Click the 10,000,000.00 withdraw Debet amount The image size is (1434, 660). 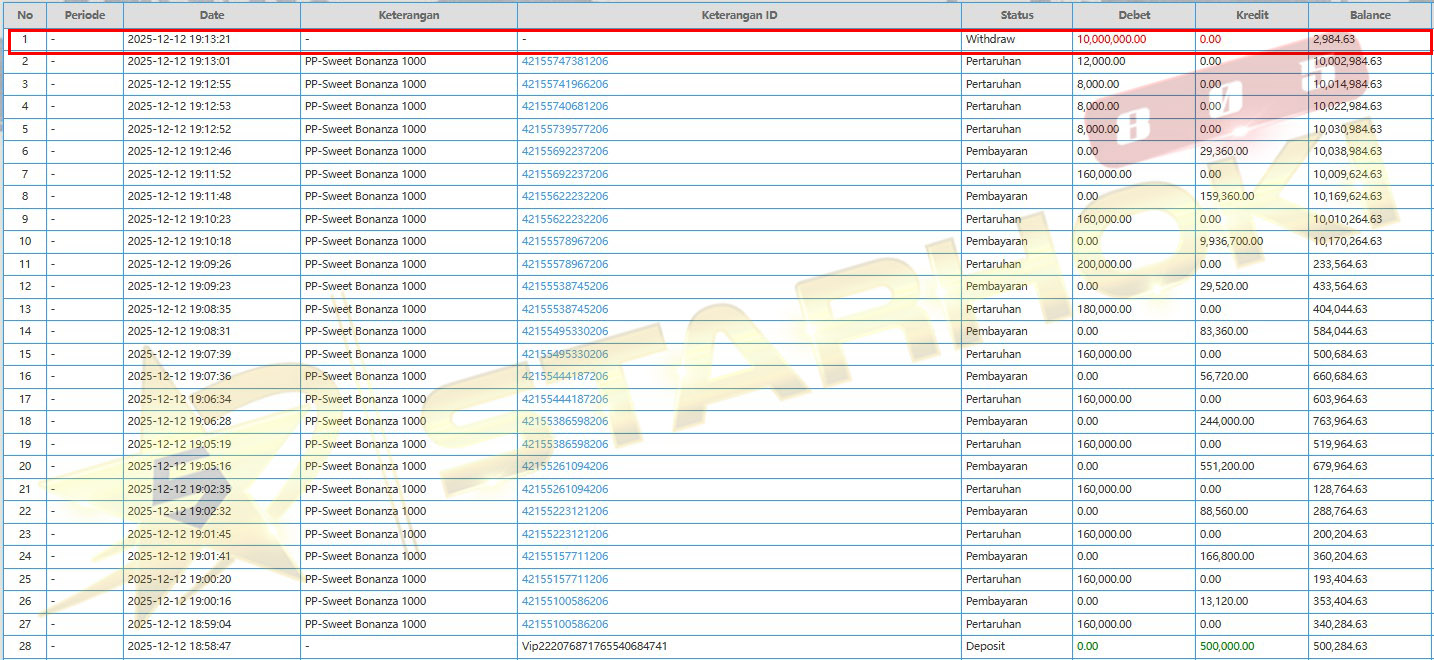1111,40
